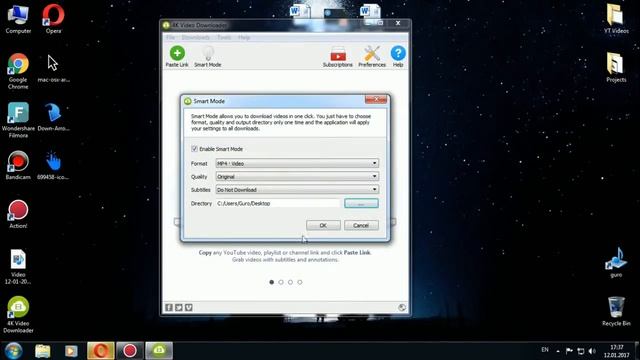This screenshot has height=360, width=640.
Task: Select the Action! desktop shortcut
Action: tap(18, 214)
